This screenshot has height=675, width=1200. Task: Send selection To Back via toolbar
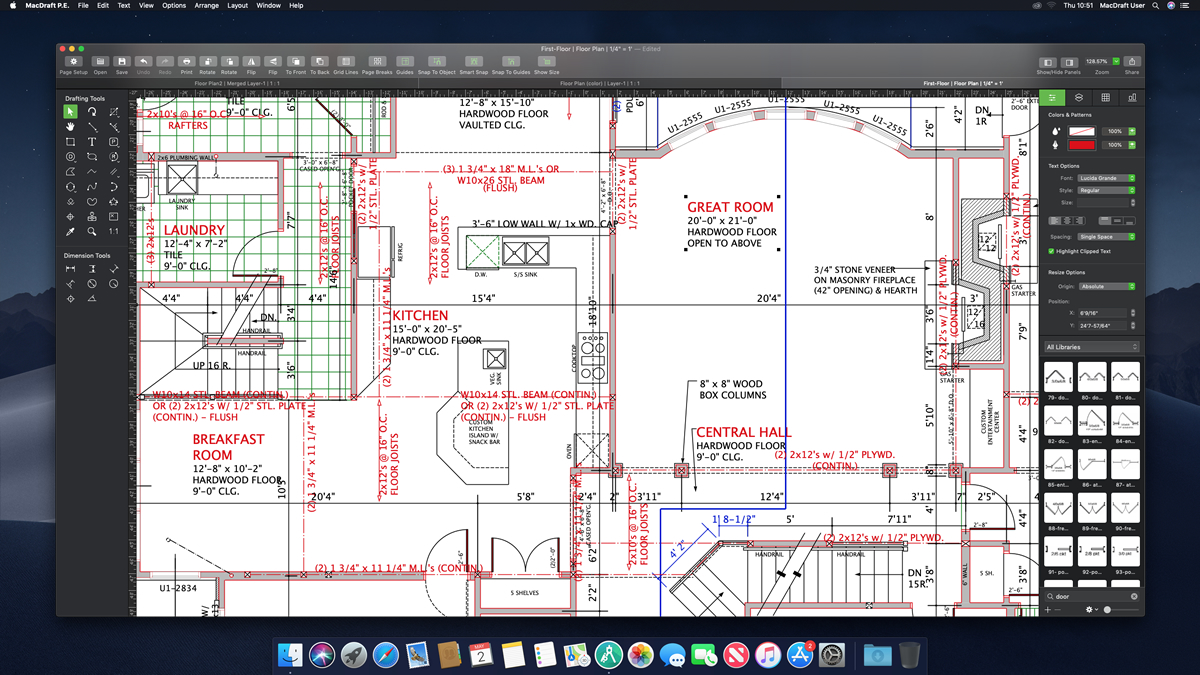pyautogui.click(x=320, y=61)
